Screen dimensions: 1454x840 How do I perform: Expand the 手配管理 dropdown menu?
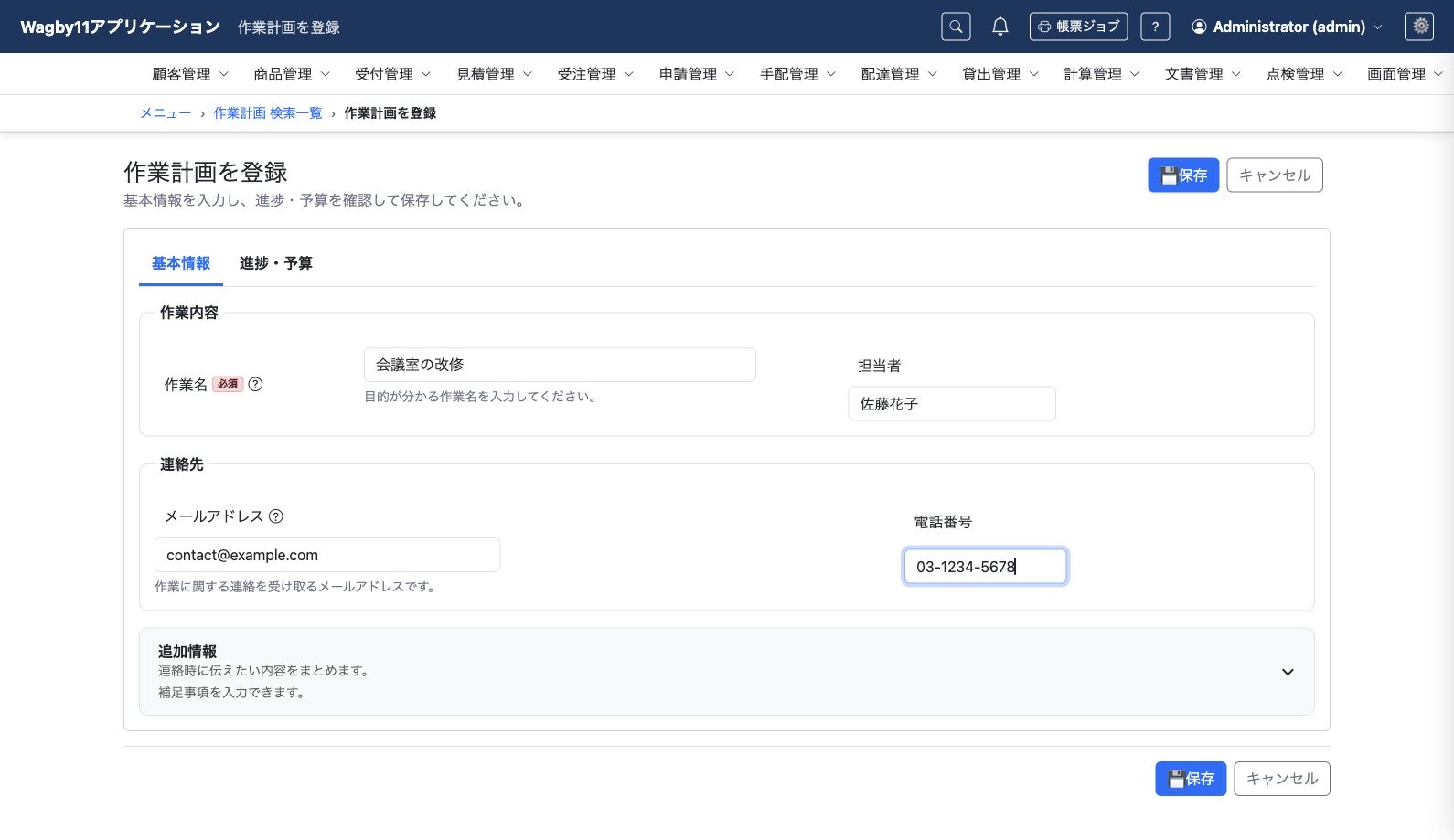click(797, 74)
